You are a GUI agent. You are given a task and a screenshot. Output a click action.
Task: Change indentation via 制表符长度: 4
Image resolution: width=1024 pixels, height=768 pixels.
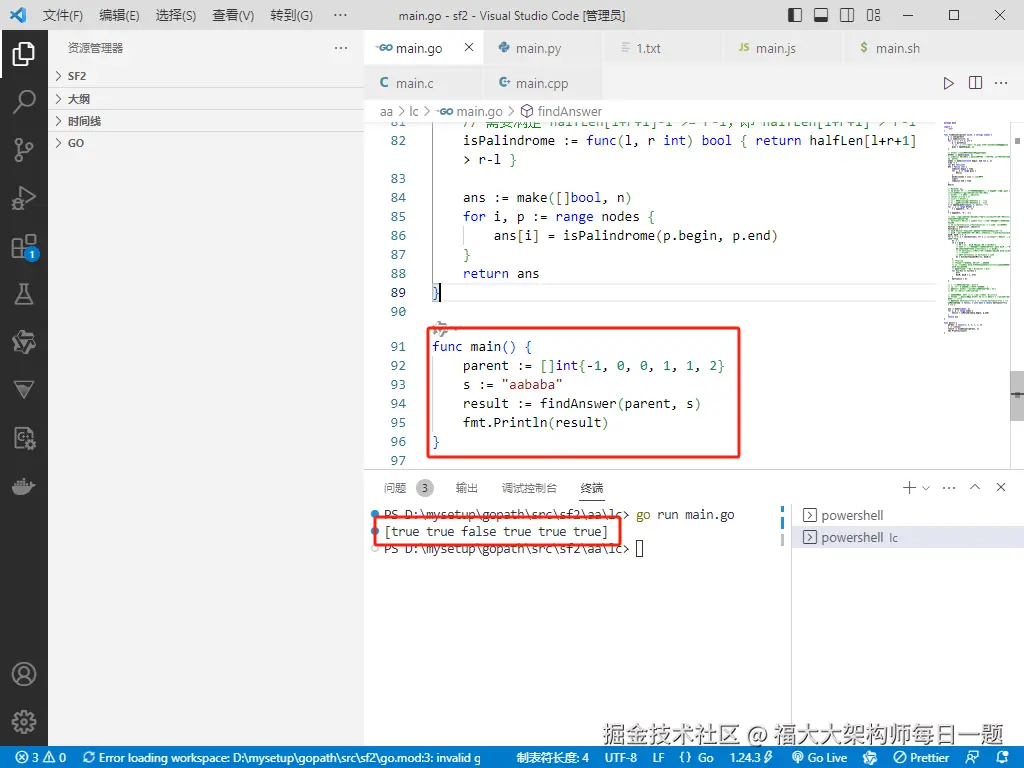coord(552,758)
